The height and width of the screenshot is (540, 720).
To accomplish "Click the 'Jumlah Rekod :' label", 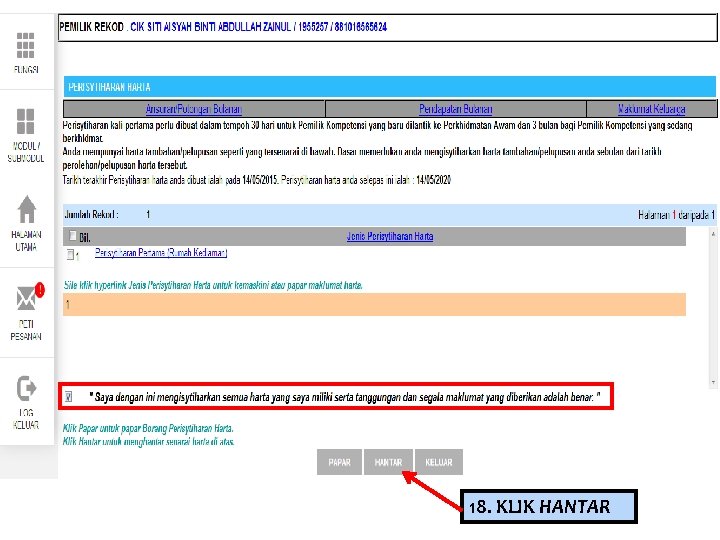I will coord(91,214).
